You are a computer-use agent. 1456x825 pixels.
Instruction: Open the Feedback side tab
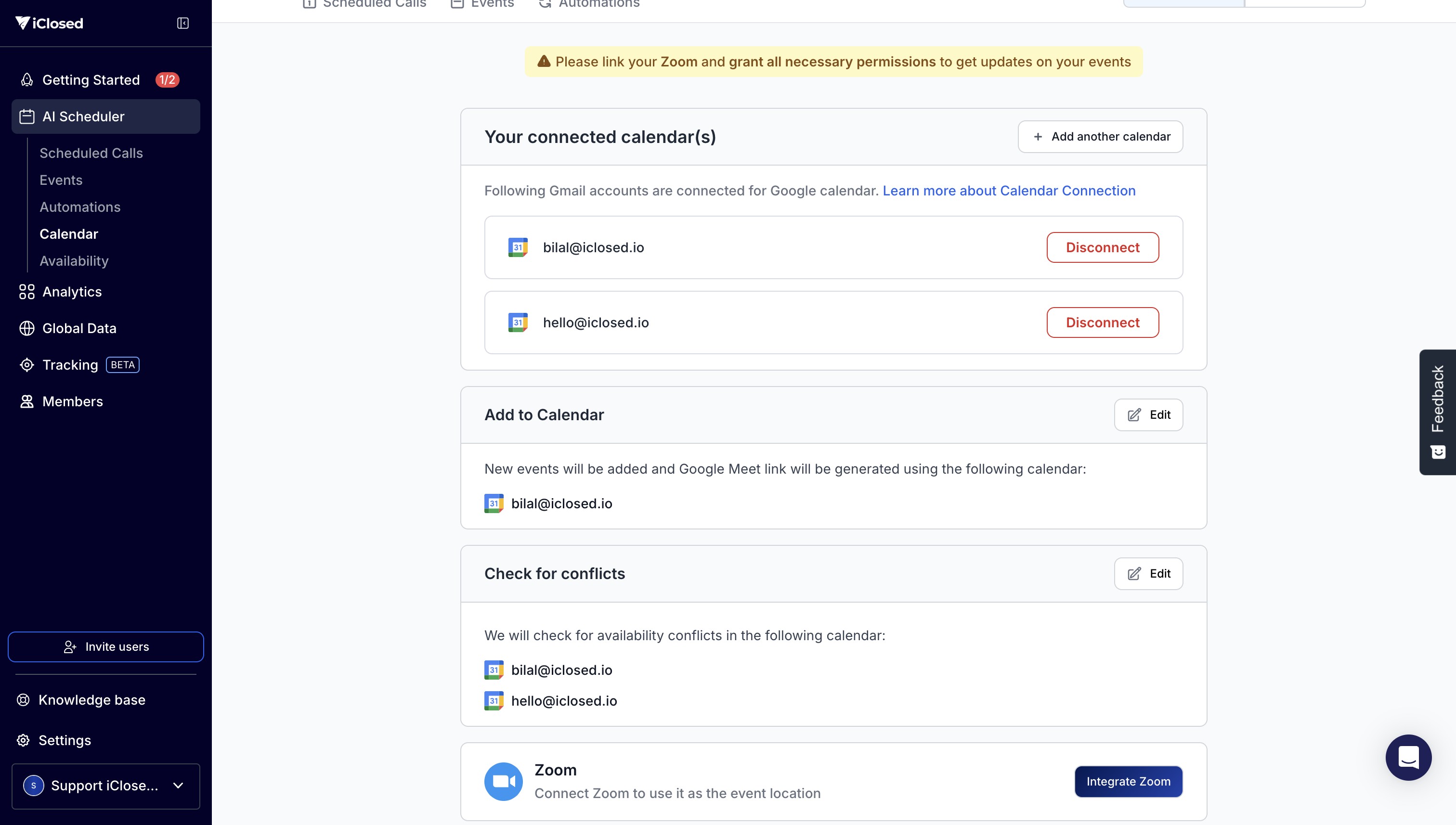click(x=1437, y=412)
